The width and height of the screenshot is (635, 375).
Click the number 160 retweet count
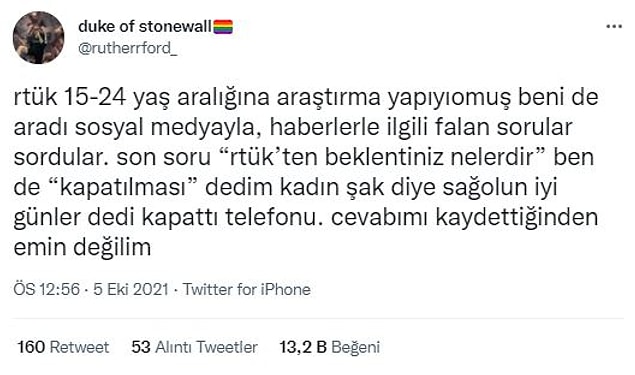[x=31, y=347]
